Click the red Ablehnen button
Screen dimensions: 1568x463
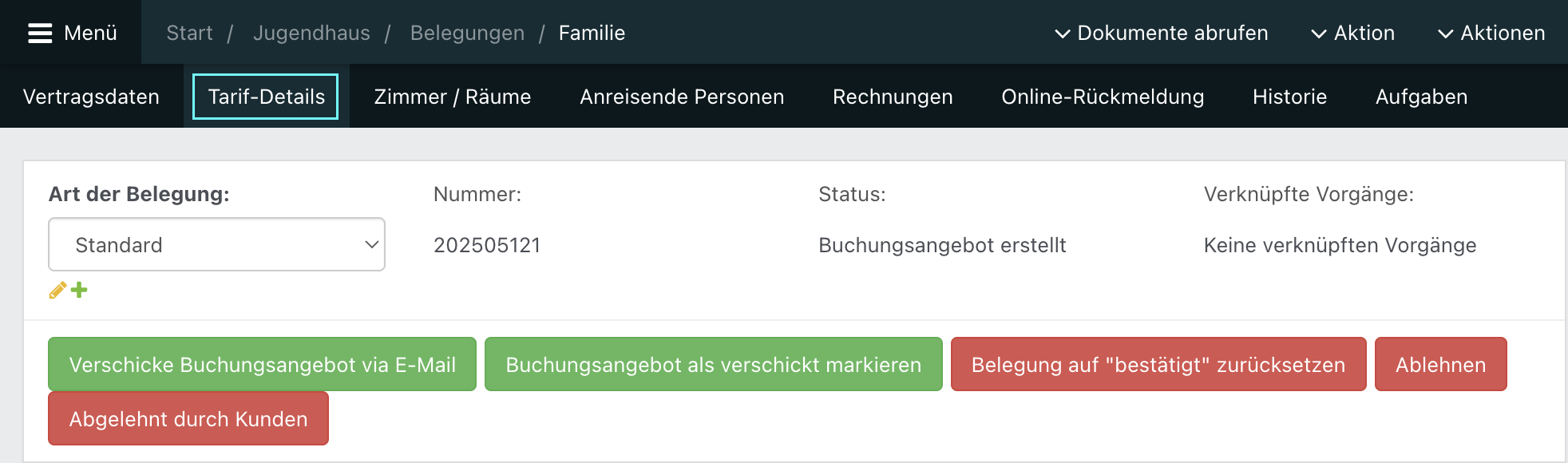tap(1440, 364)
